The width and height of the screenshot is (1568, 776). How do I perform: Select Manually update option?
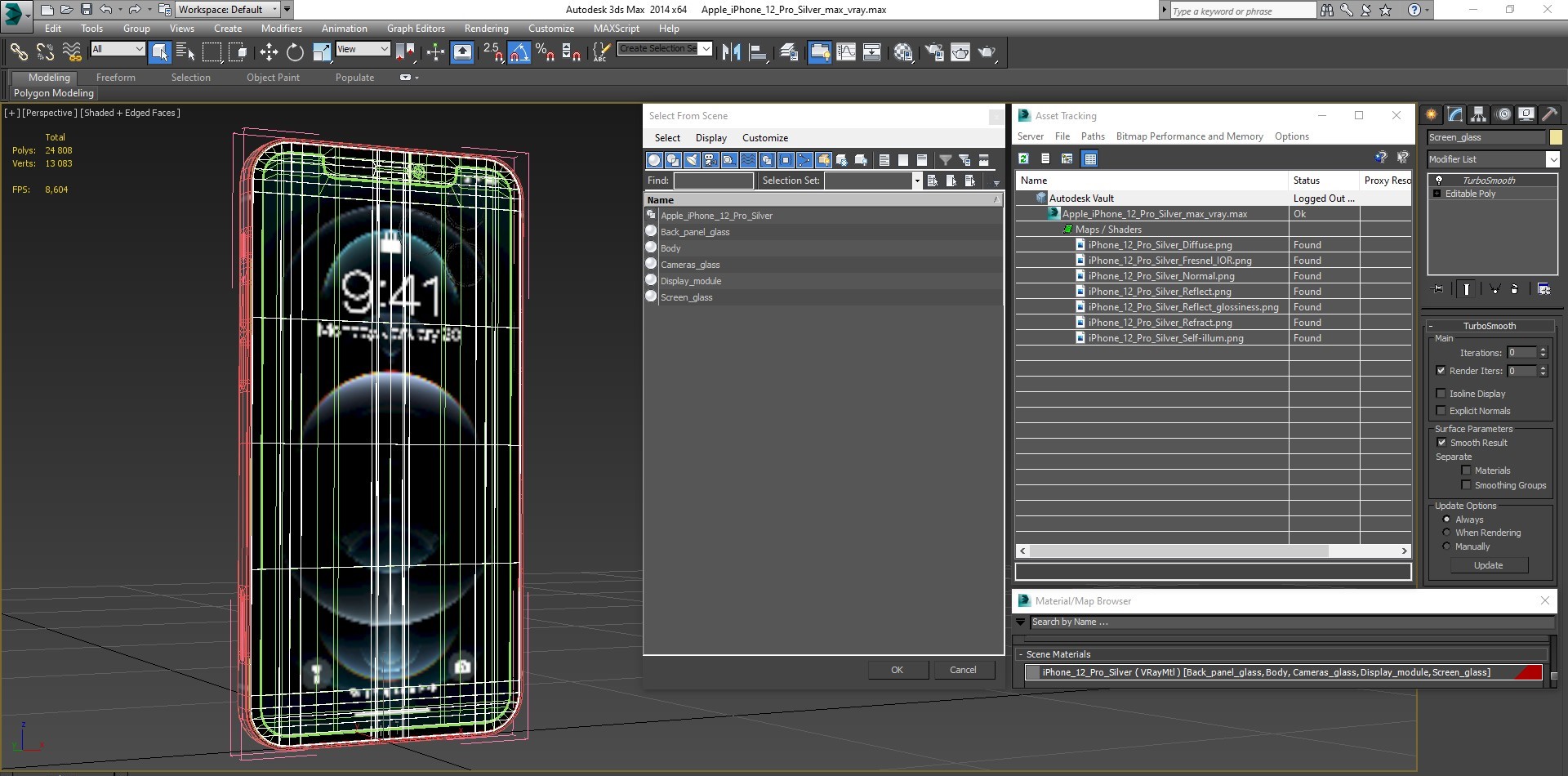(x=1446, y=546)
